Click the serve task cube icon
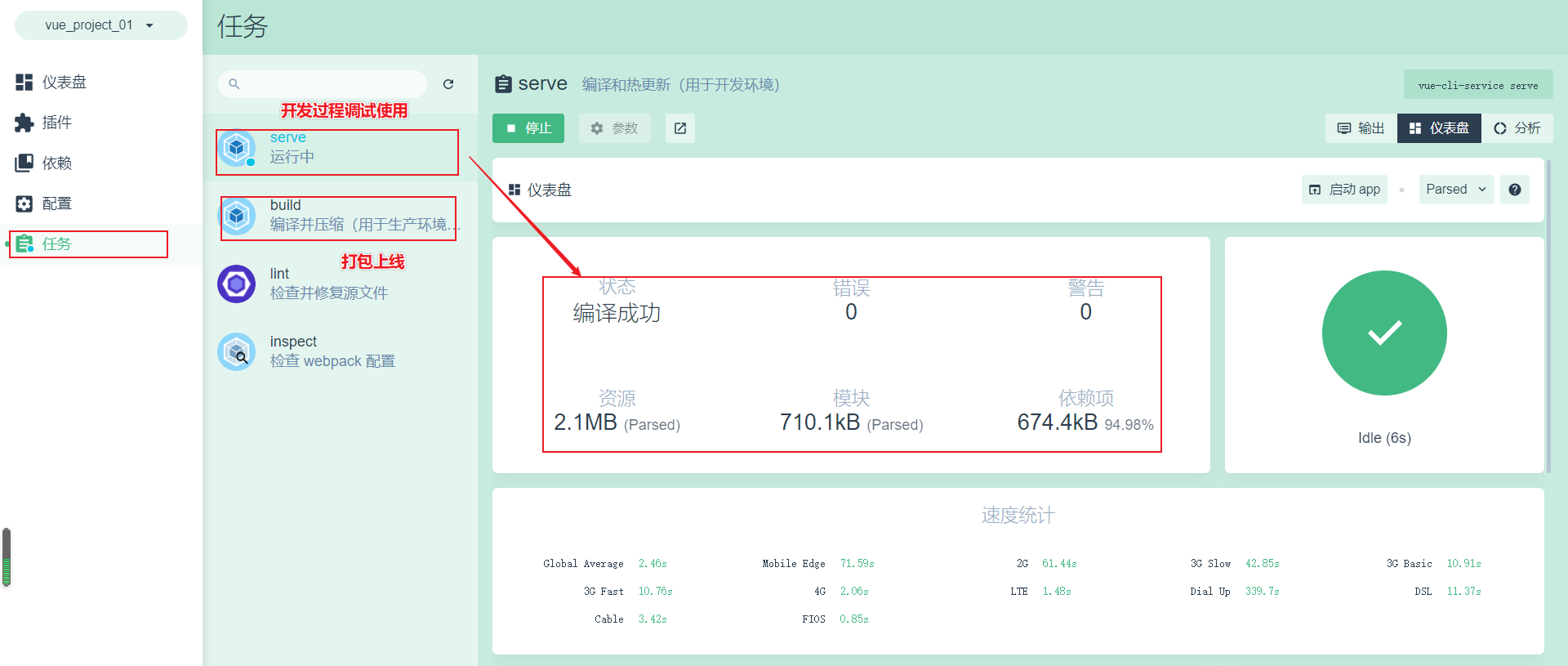This screenshot has height=666, width=1568. (237, 148)
